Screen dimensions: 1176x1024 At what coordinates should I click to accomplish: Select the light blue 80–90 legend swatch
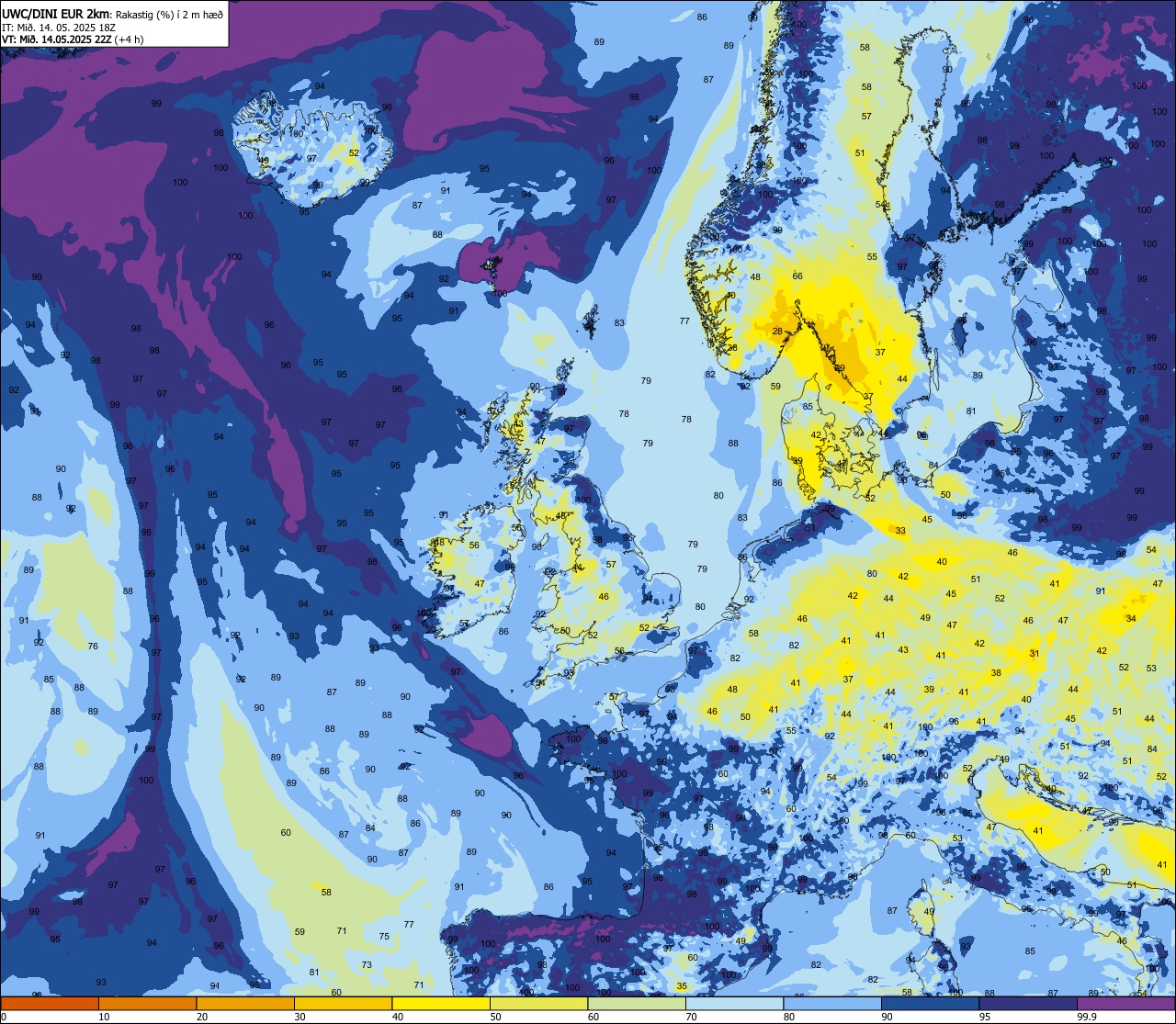click(832, 1003)
